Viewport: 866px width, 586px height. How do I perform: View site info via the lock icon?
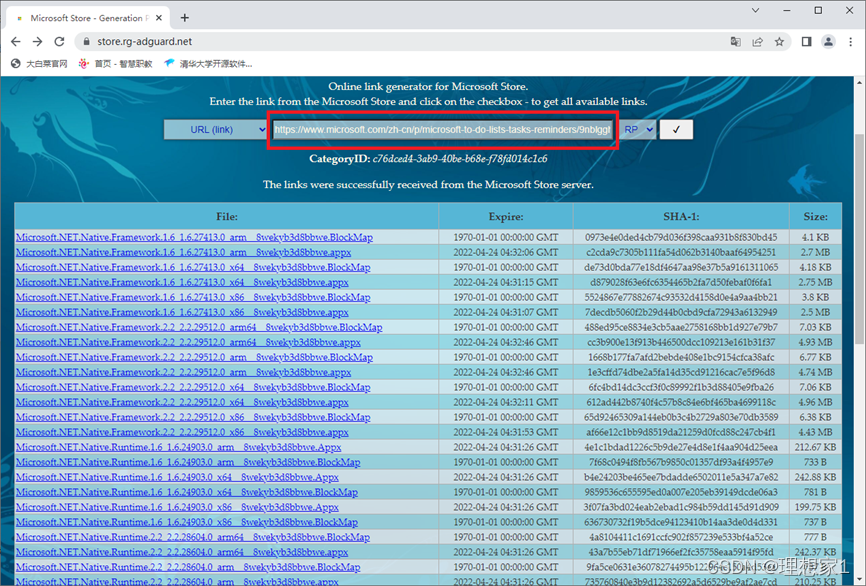[86, 41]
